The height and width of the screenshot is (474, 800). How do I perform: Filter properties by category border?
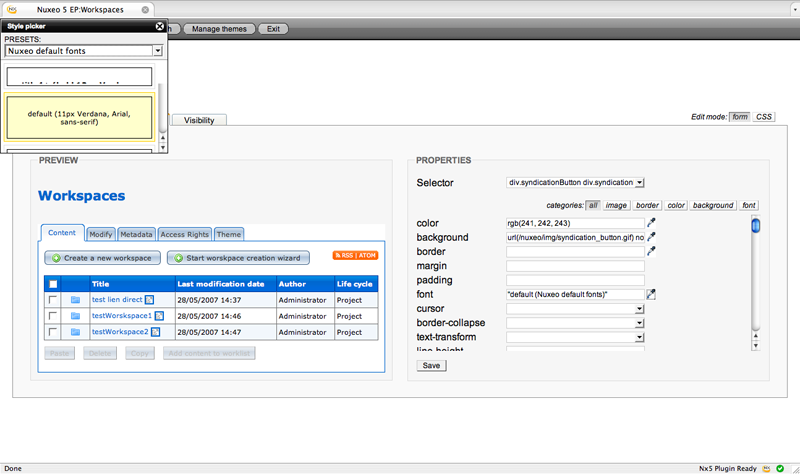click(x=647, y=205)
